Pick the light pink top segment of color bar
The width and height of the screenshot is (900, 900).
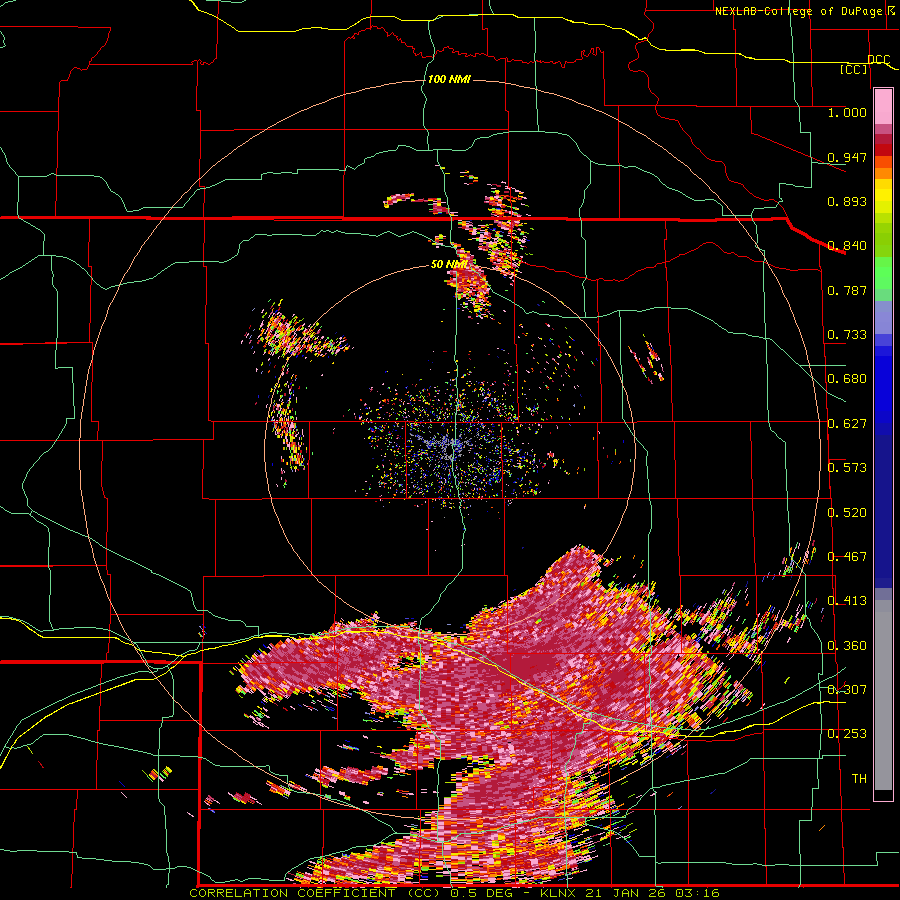click(883, 106)
